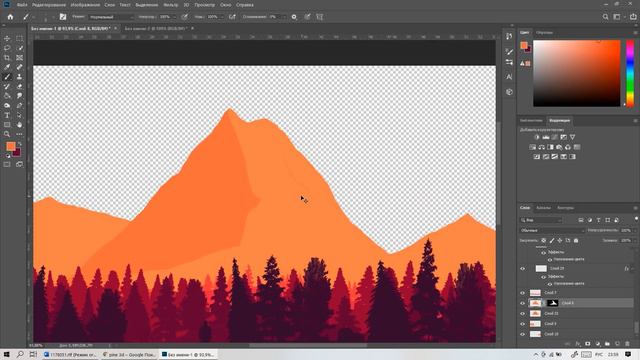Switch to the Каналы tab

pyautogui.click(x=543, y=208)
